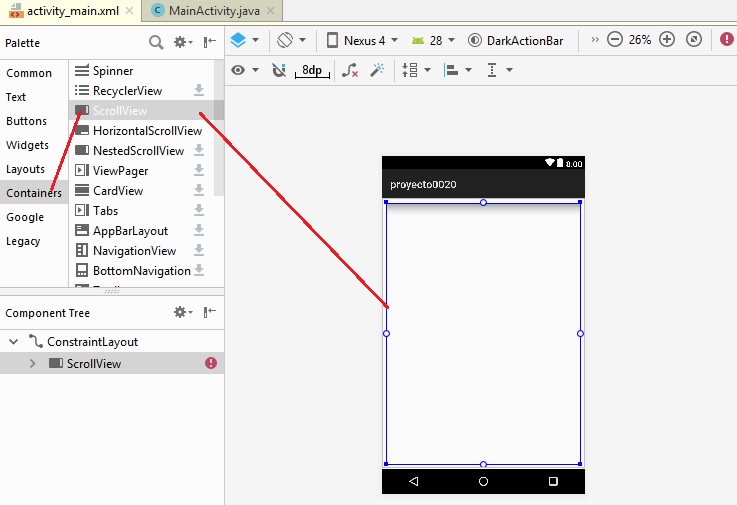Select the Layouts palette category

[26, 169]
